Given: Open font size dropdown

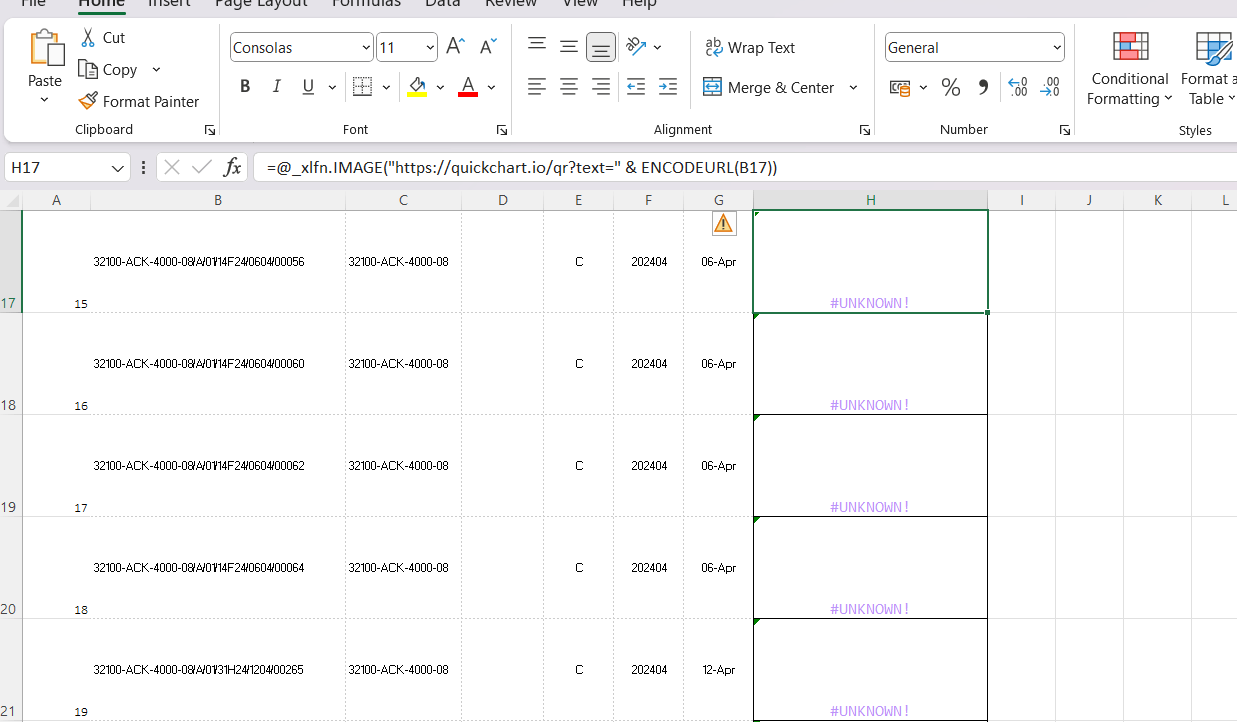Looking at the screenshot, I should (430, 47).
